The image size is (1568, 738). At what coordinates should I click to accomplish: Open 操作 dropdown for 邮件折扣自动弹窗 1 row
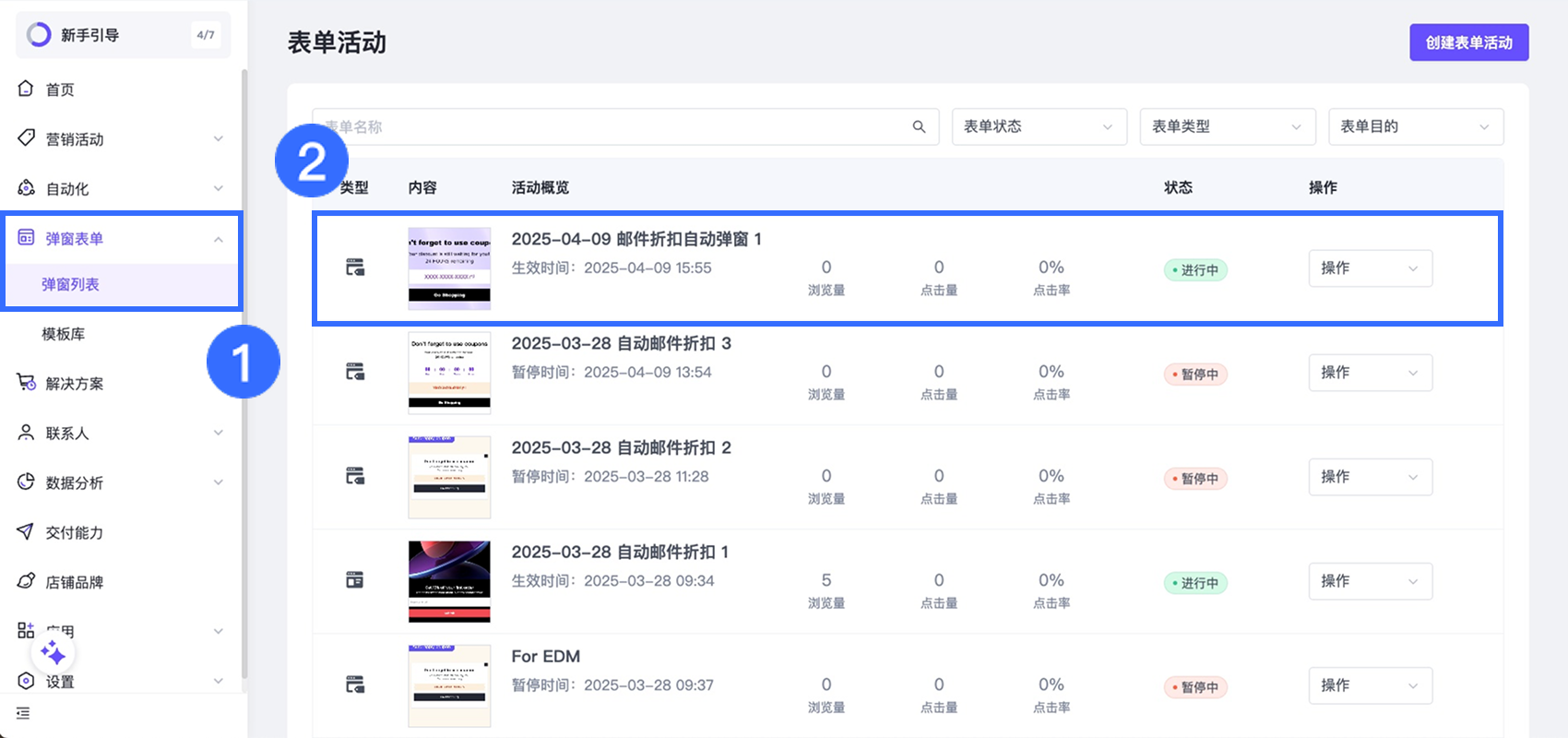click(1370, 268)
